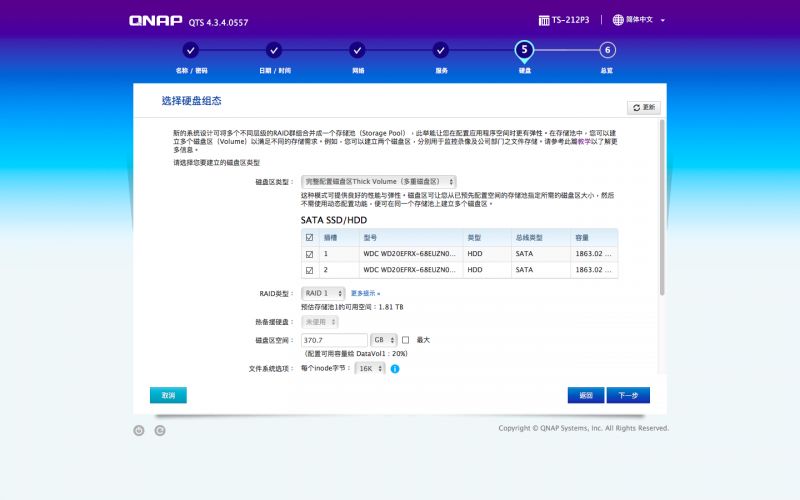Click the inode info icon
Viewport: 800px width, 500px height.
click(395, 369)
